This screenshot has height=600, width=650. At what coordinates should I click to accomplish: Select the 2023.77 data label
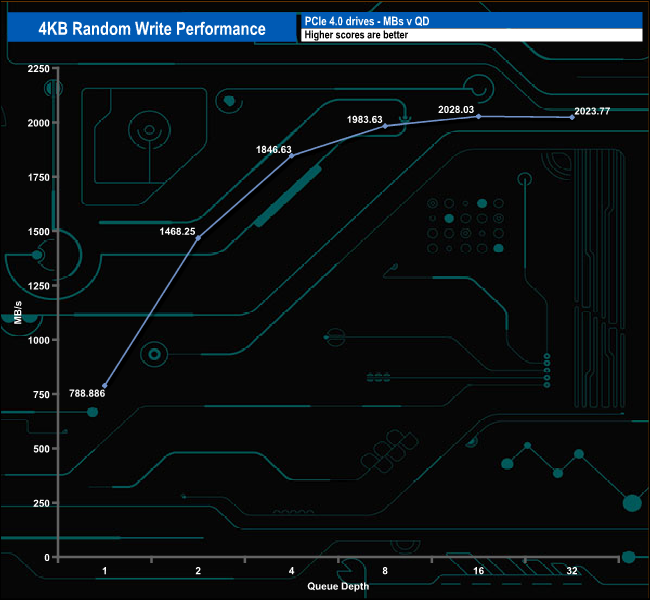589,112
